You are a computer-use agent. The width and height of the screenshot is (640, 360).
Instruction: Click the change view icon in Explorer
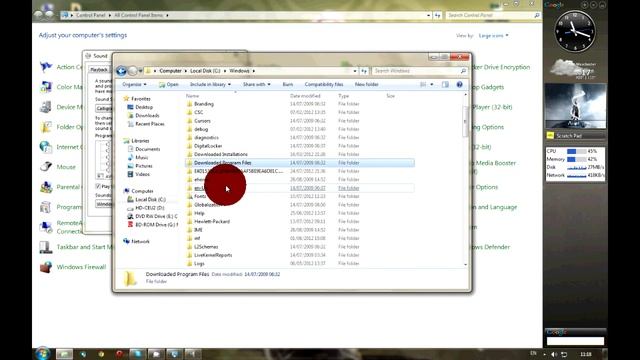[x=423, y=84]
